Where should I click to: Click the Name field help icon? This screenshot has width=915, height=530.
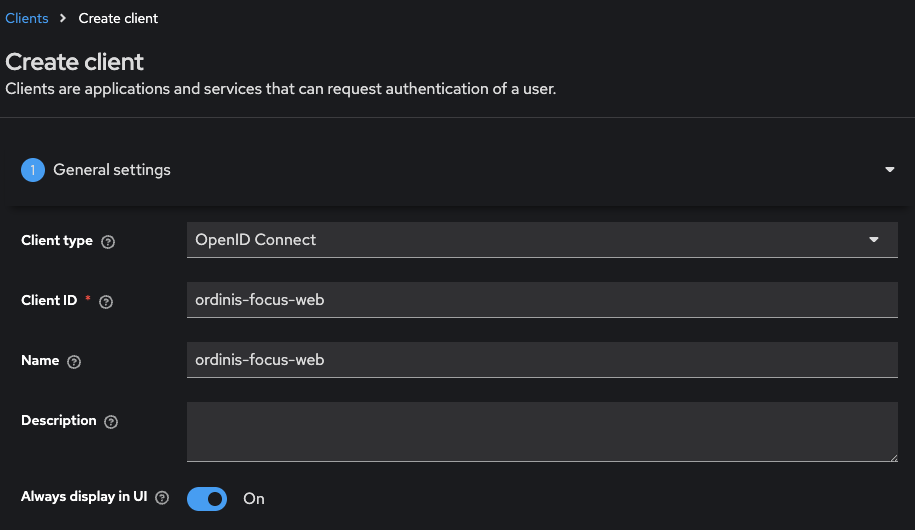click(74, 362)
